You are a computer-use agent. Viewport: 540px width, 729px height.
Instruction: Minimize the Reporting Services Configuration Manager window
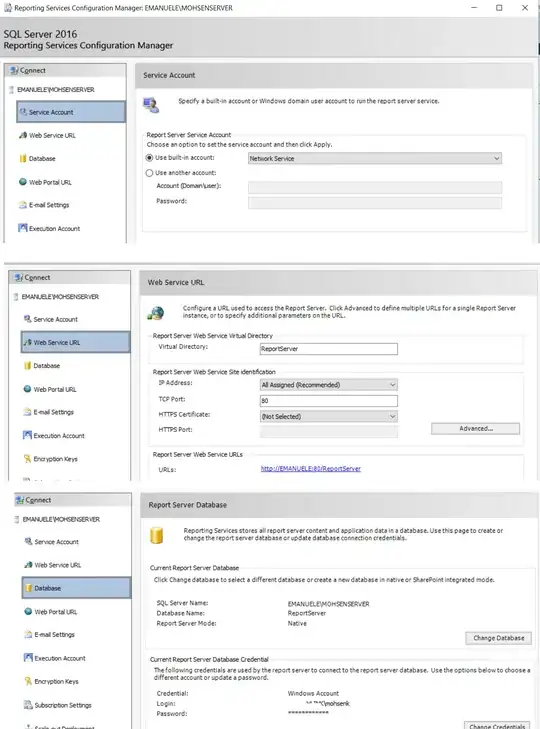click(474, 8)
